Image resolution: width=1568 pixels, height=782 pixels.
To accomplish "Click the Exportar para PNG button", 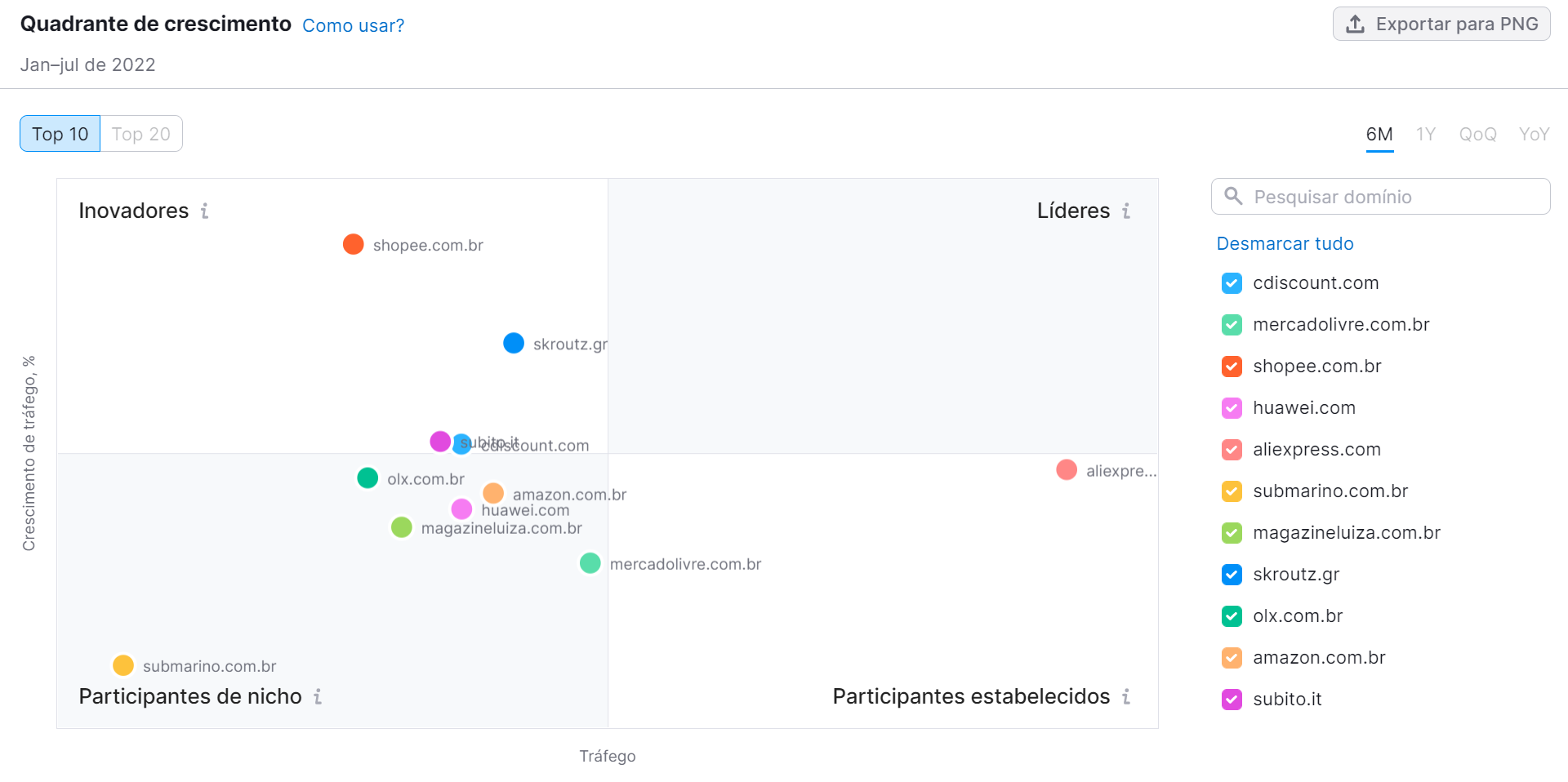I will (1441, 24).
